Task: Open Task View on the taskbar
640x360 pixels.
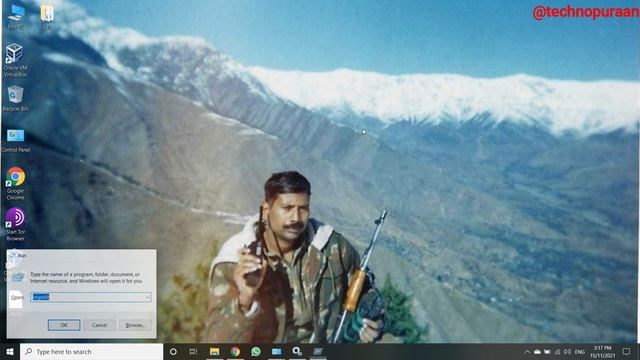Action: (x=193, y=351)
